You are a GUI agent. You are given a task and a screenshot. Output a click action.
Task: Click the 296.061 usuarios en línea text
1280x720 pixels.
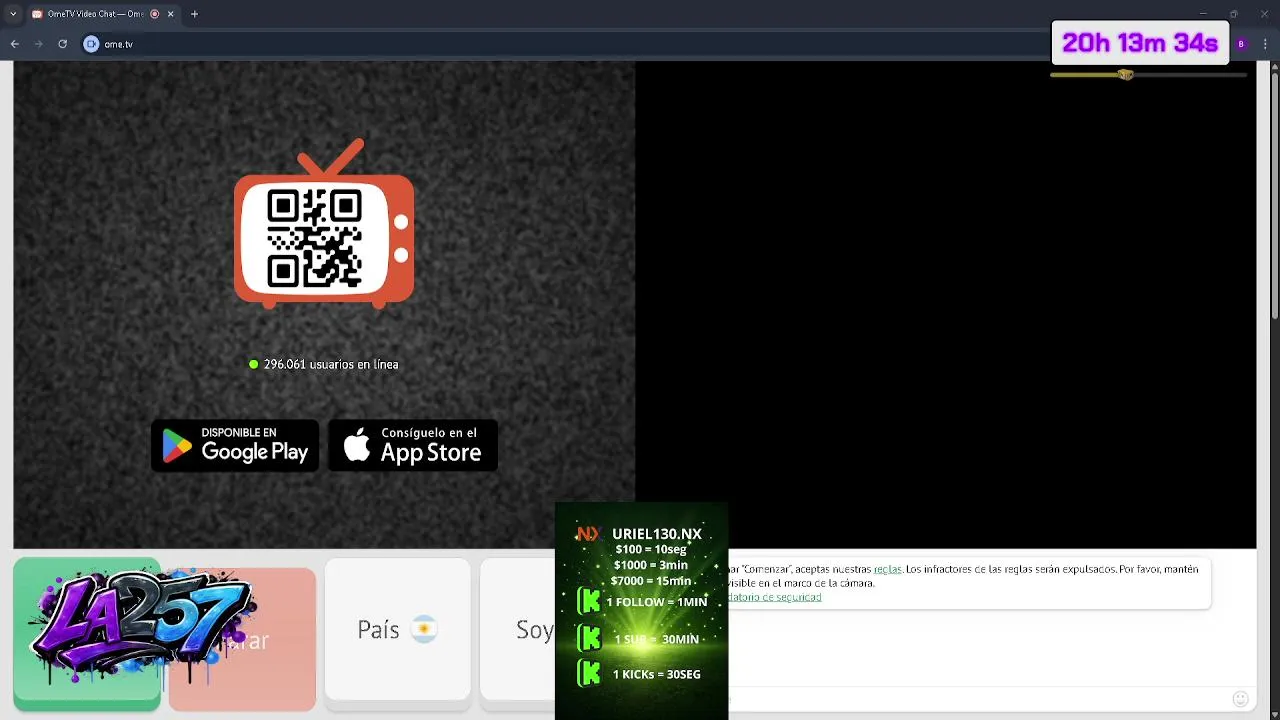pyautogui.click(x=331, y=364)
